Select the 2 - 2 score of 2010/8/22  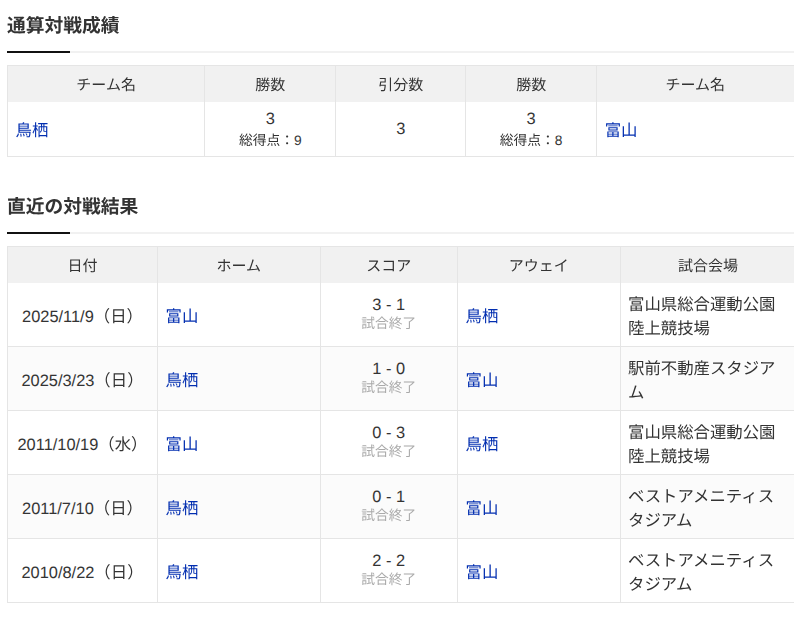[x=388, y=560]
